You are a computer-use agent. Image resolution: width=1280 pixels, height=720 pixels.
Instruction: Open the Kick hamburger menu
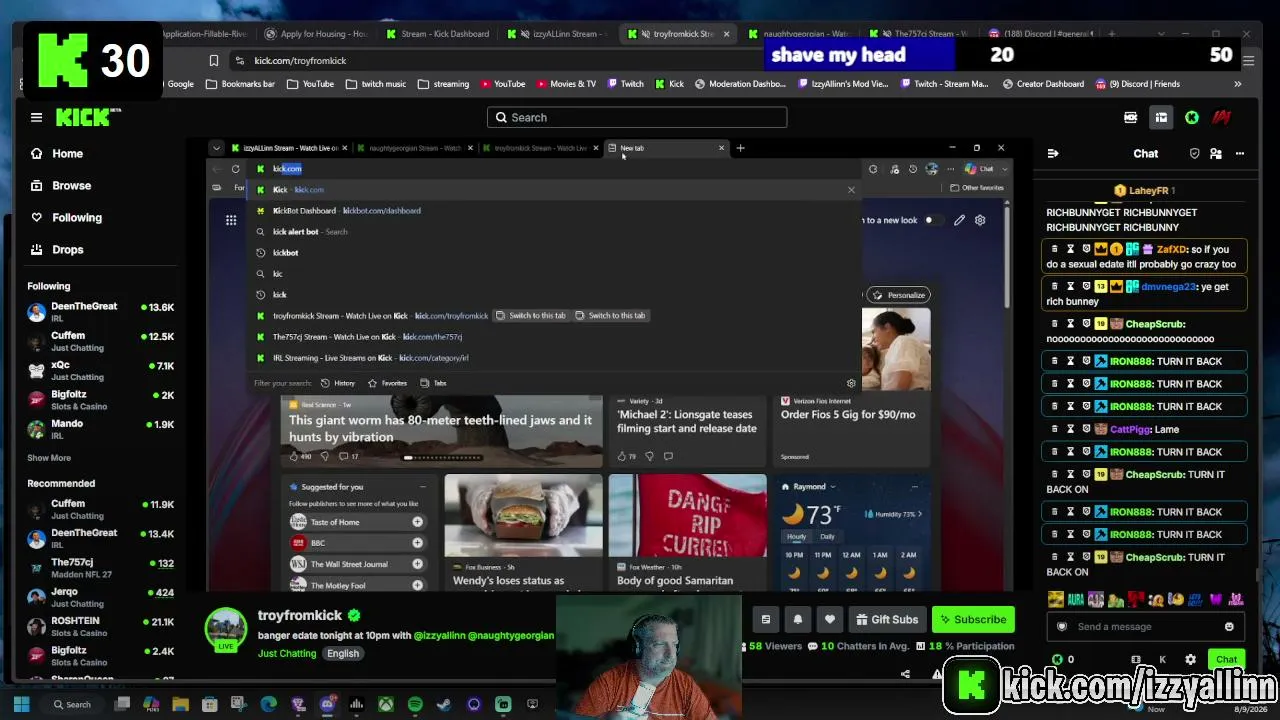click(36, 117)
